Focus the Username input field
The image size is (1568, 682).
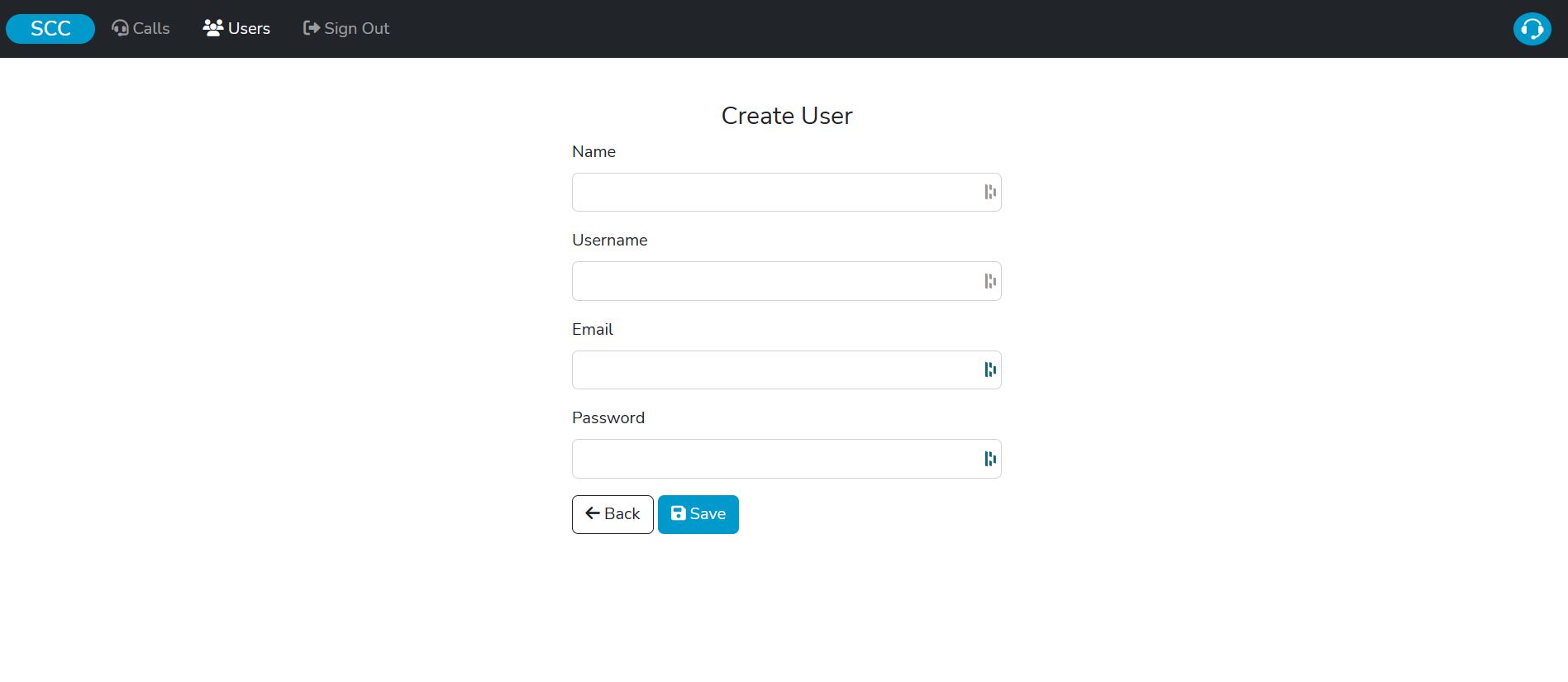pos(773,281)
